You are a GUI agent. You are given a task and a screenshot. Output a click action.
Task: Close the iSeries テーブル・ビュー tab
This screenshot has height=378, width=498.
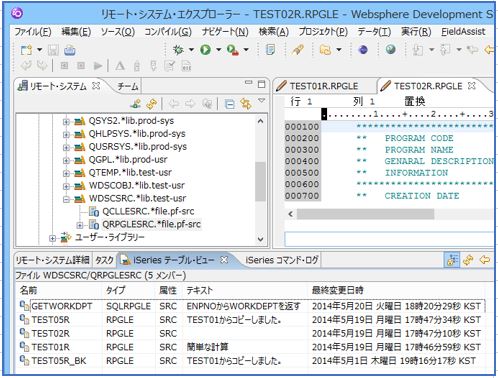pos(224,259)
